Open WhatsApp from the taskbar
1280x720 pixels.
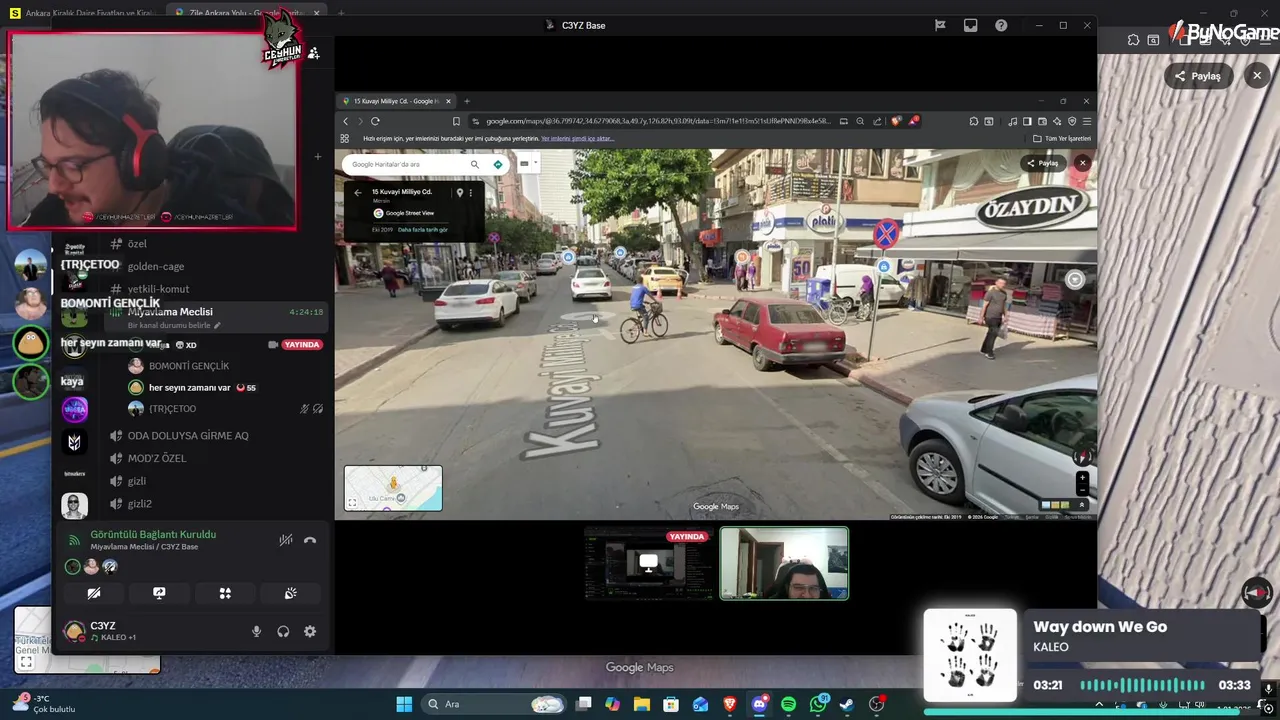click(818, 704)
